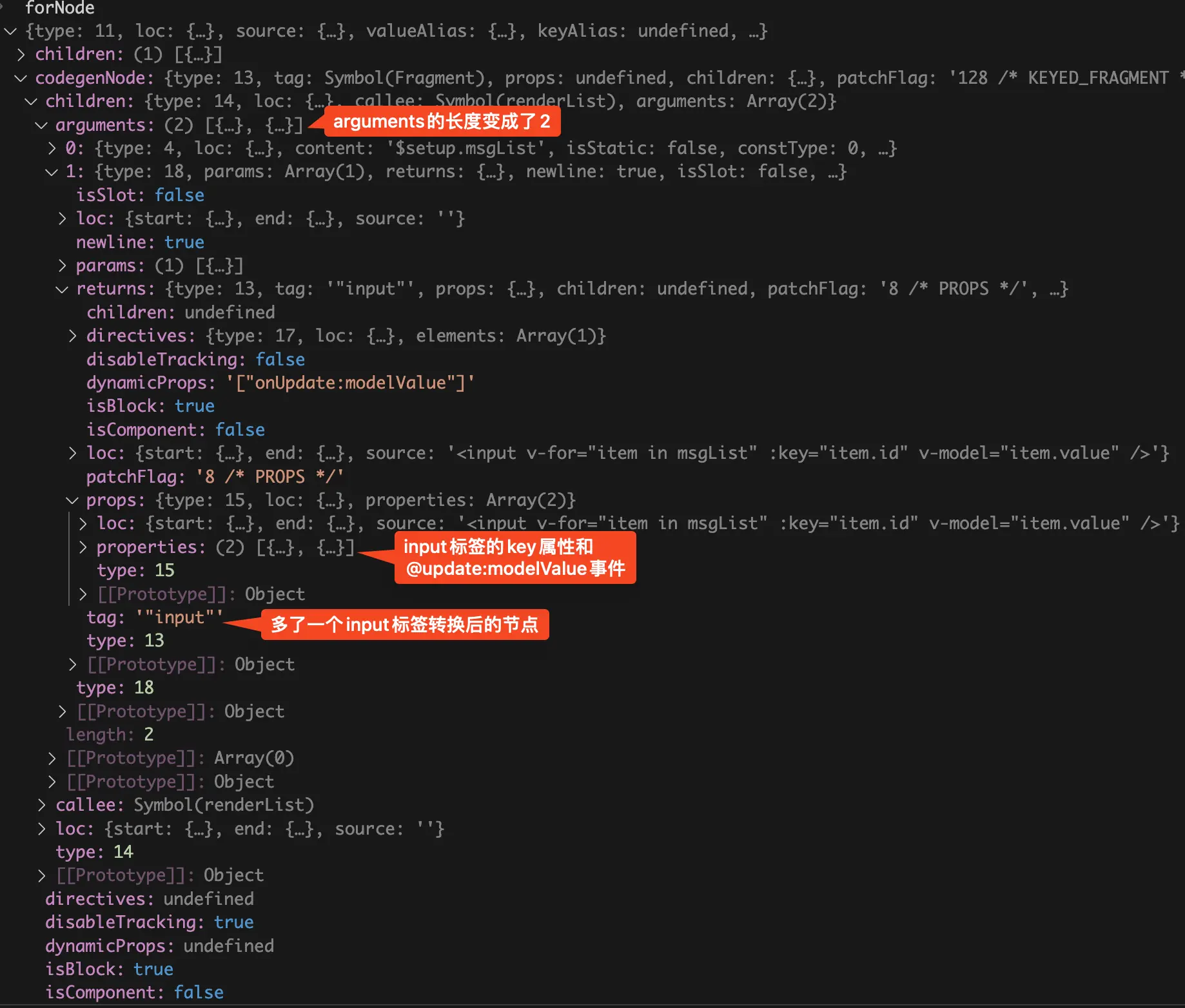Screen dimensions: 1185x1008
Task: Collapse the returns object for input tag
Action: 63,289
